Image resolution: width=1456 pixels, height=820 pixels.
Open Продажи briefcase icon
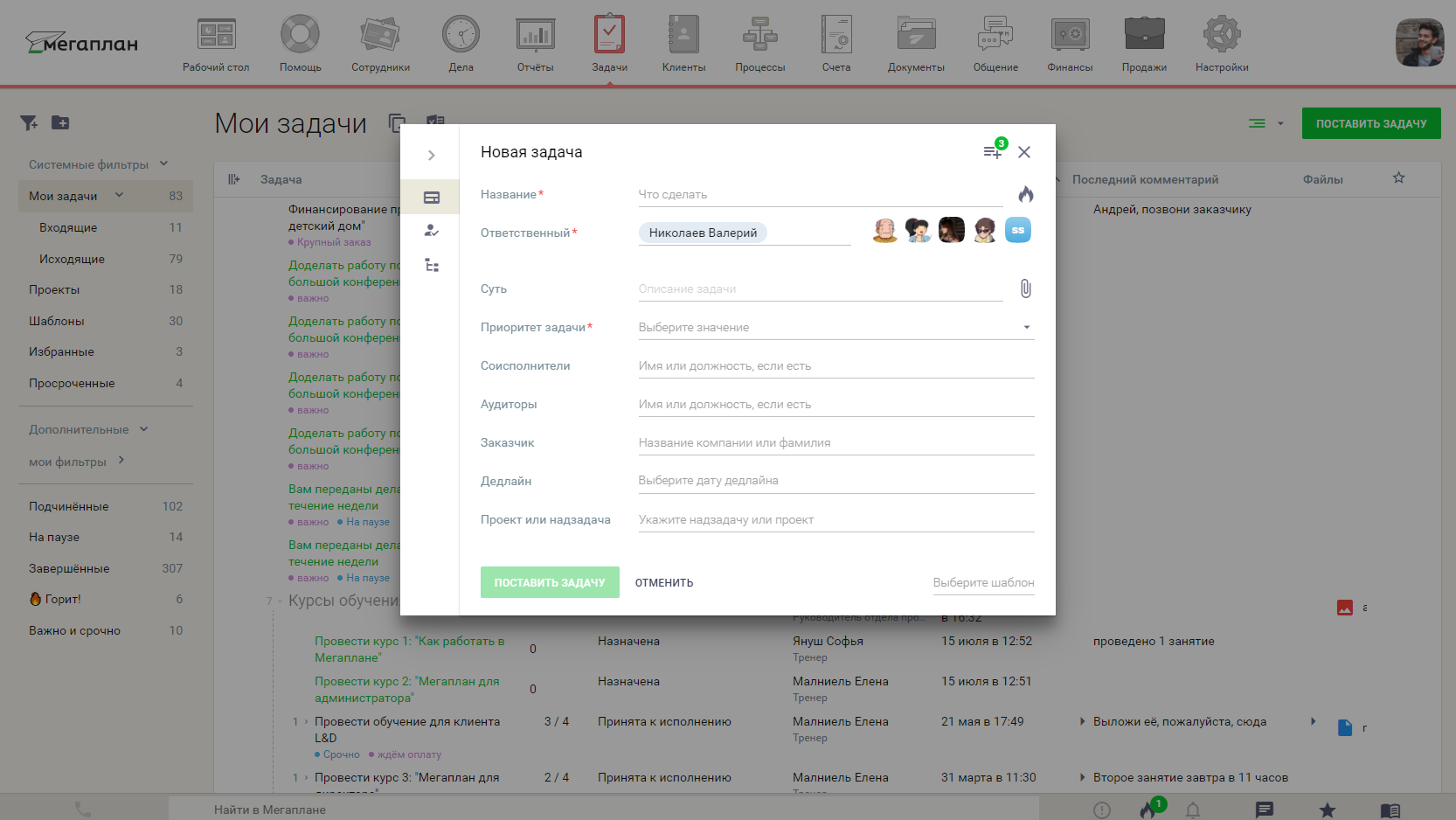1144,44
